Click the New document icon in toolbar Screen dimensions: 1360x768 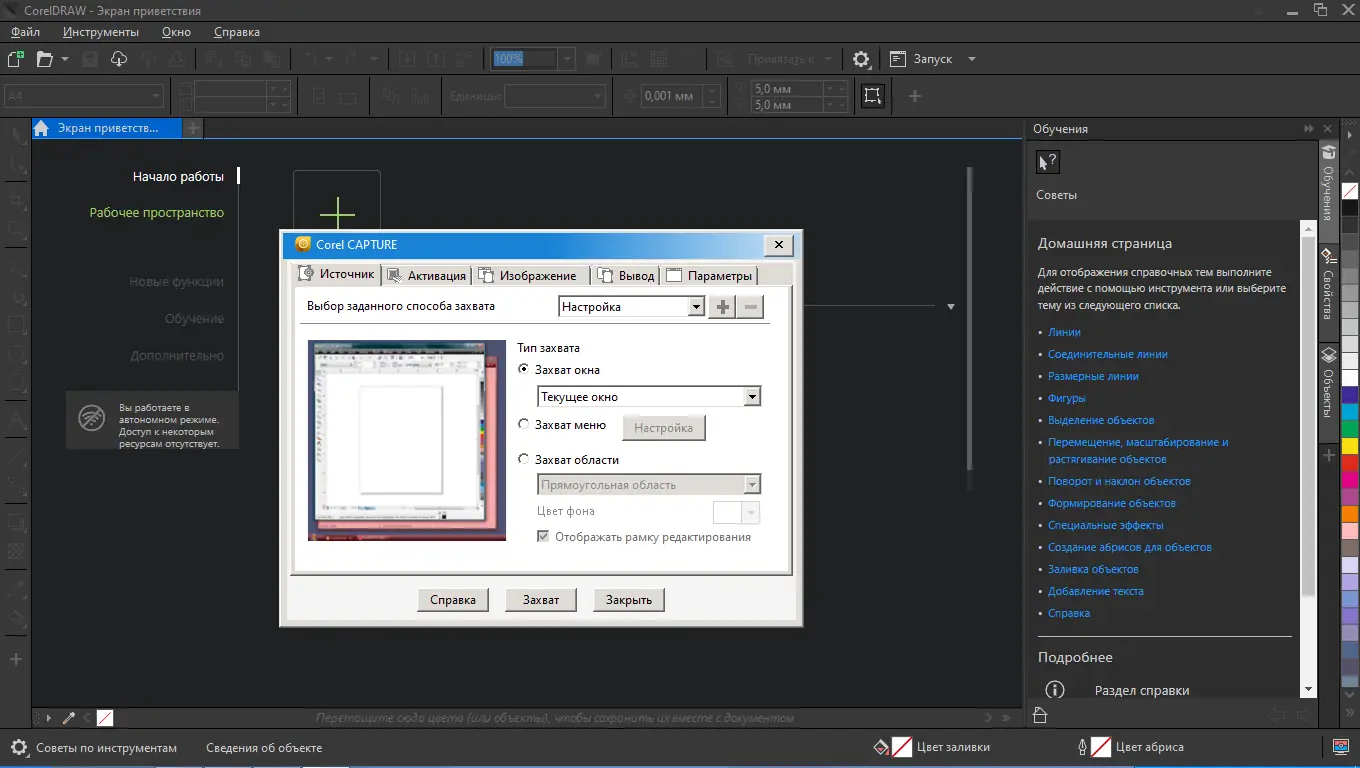click(15, 59)
